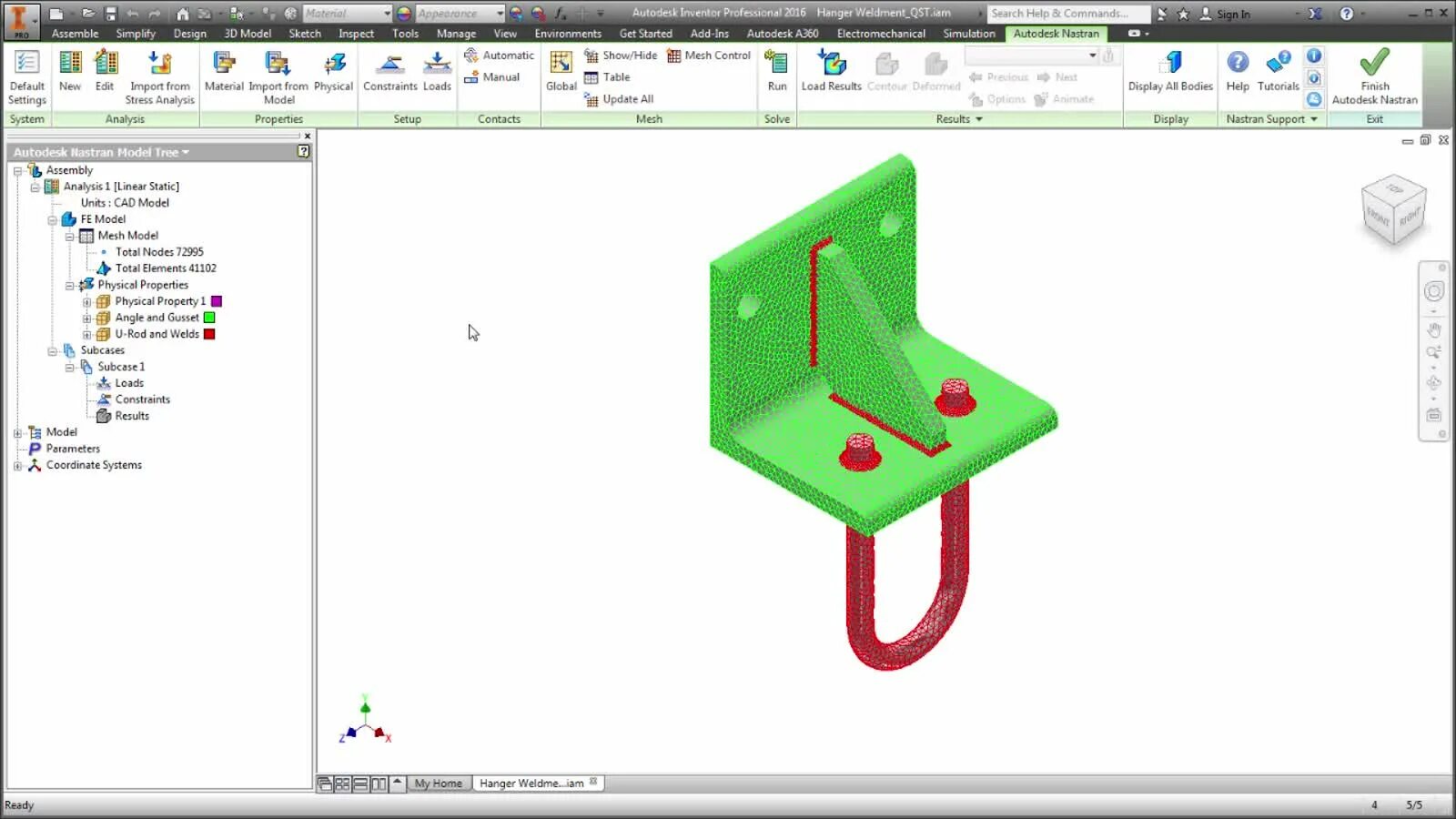This screenshot has height=819, width=1456.
Task: Select the Results tree item
Action: tap(132, 416)
